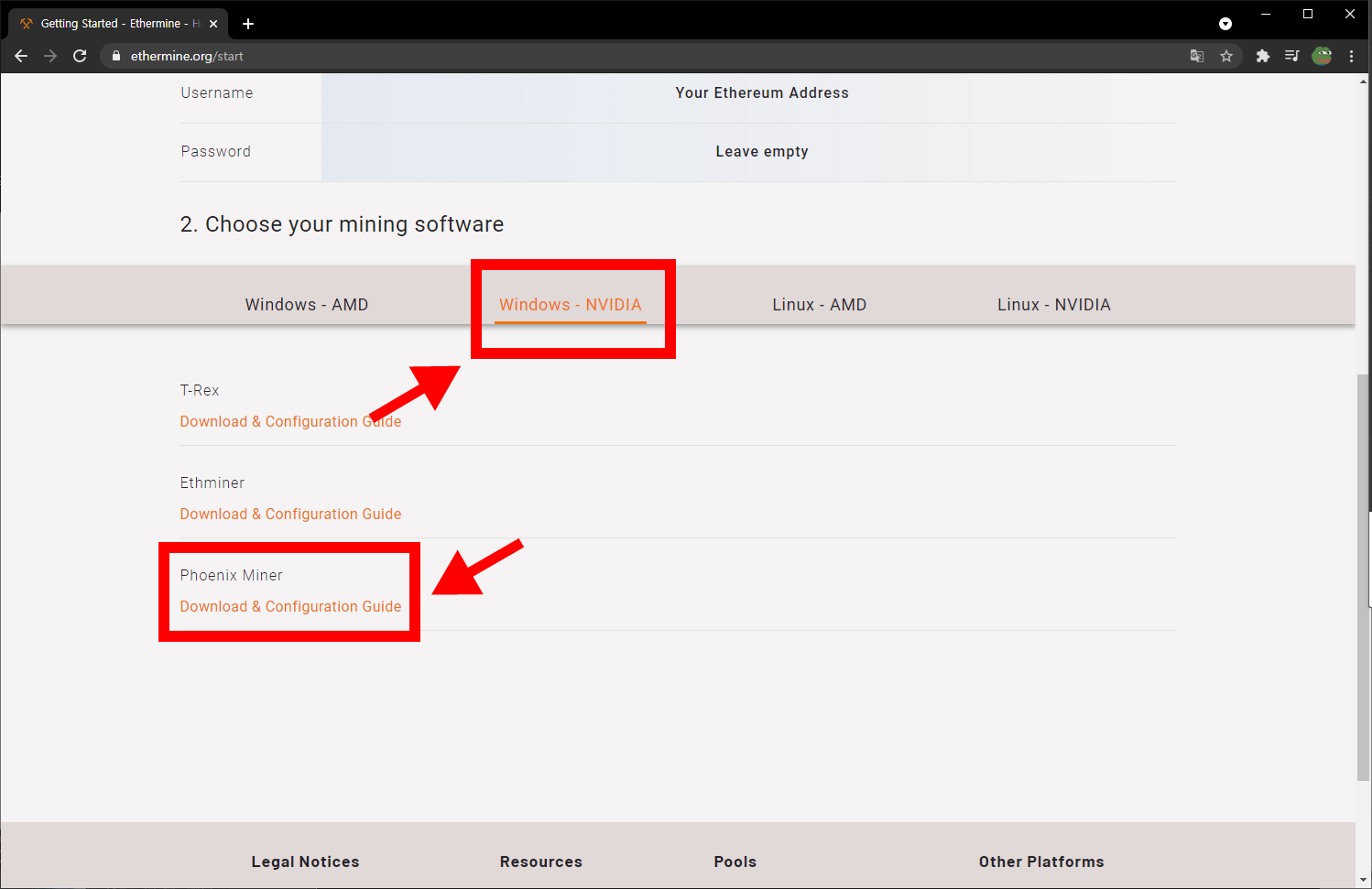
Task: Click the 'Leave empty' password value
Action: pos(762,151)
